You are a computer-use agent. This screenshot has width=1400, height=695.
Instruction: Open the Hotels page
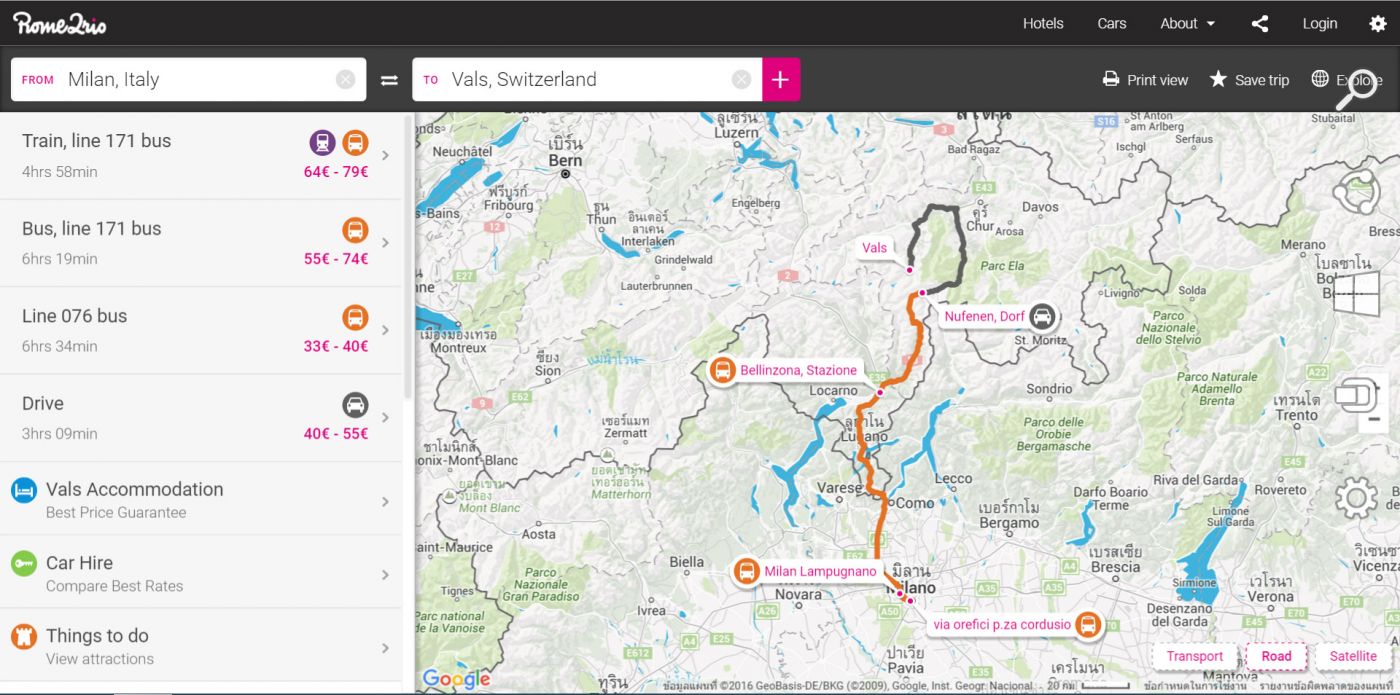[x=1043, y=24]
